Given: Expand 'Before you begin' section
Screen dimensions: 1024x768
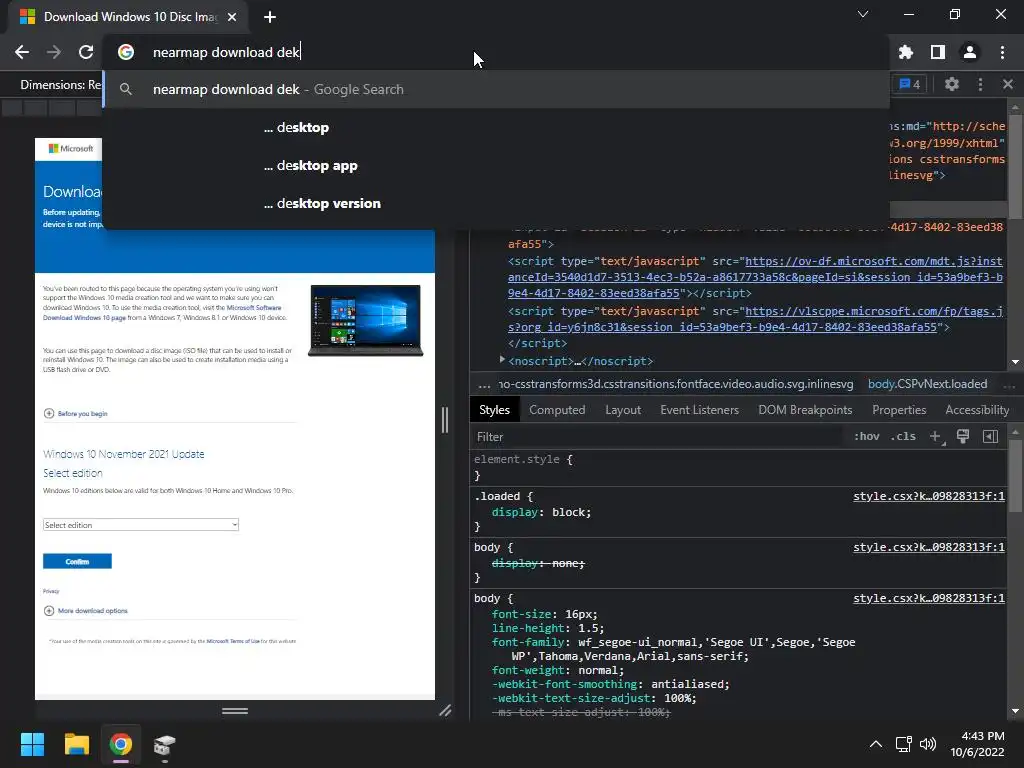Looking at the screenshot, I should click(76, 413).
